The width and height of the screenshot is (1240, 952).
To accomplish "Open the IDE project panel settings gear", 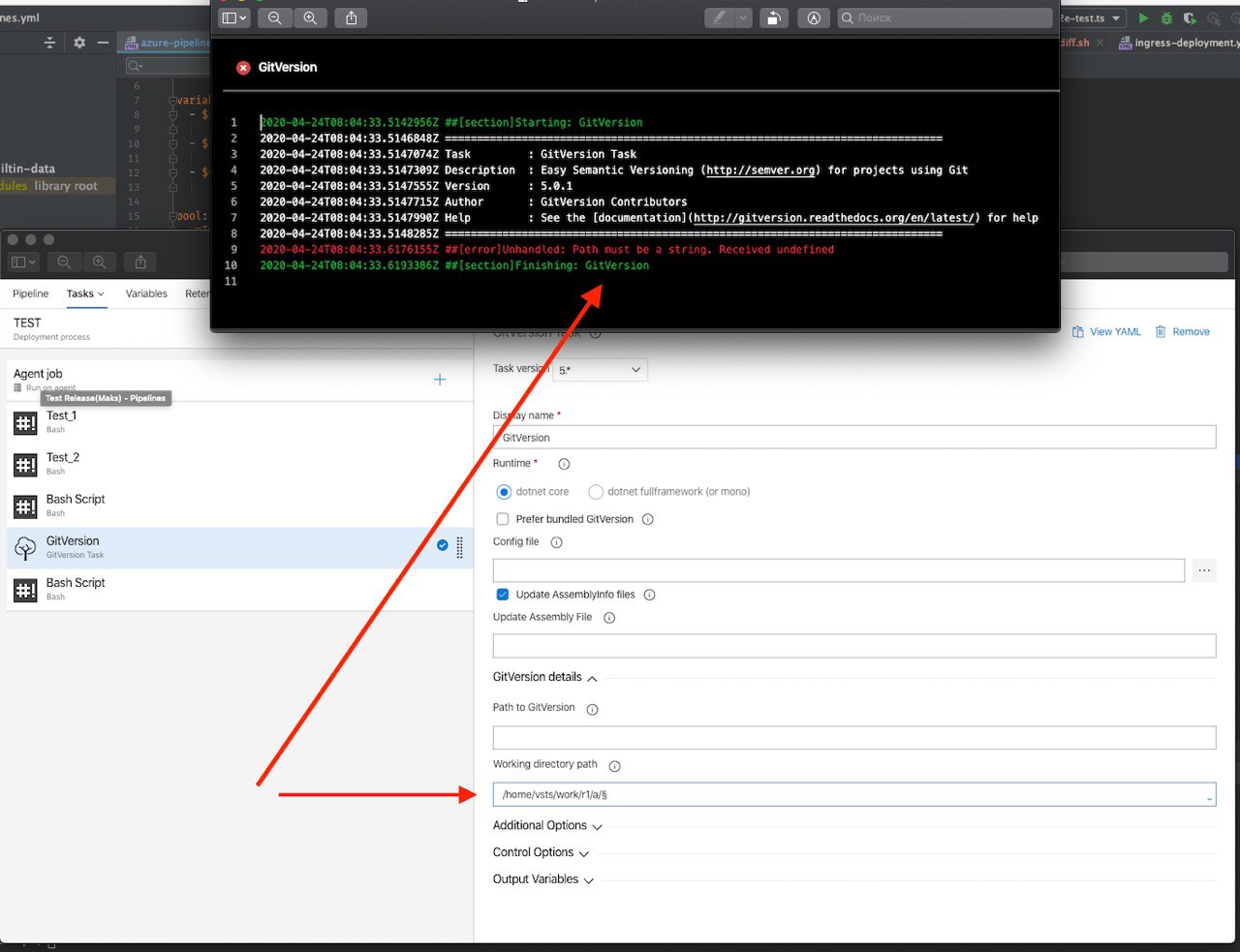I will click(79, 43).
